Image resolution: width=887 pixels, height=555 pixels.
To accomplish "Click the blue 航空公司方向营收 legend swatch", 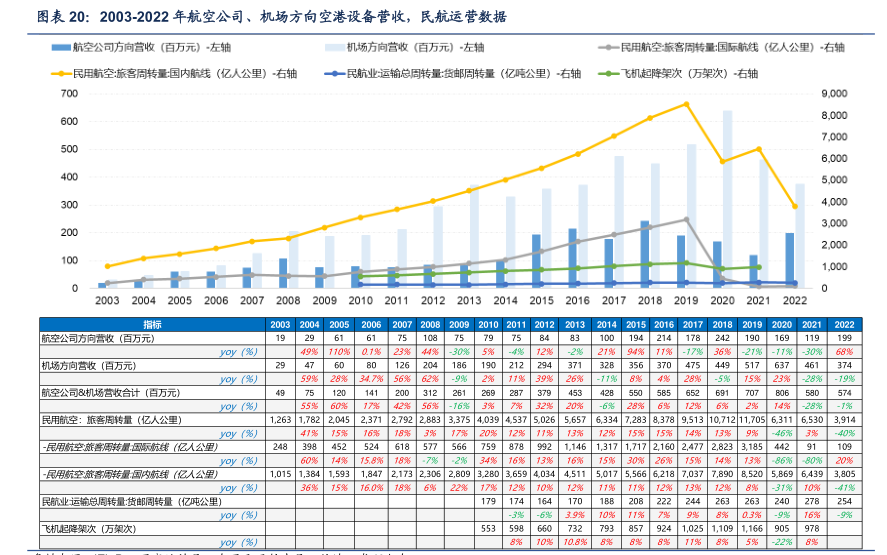I will [61, 47].
